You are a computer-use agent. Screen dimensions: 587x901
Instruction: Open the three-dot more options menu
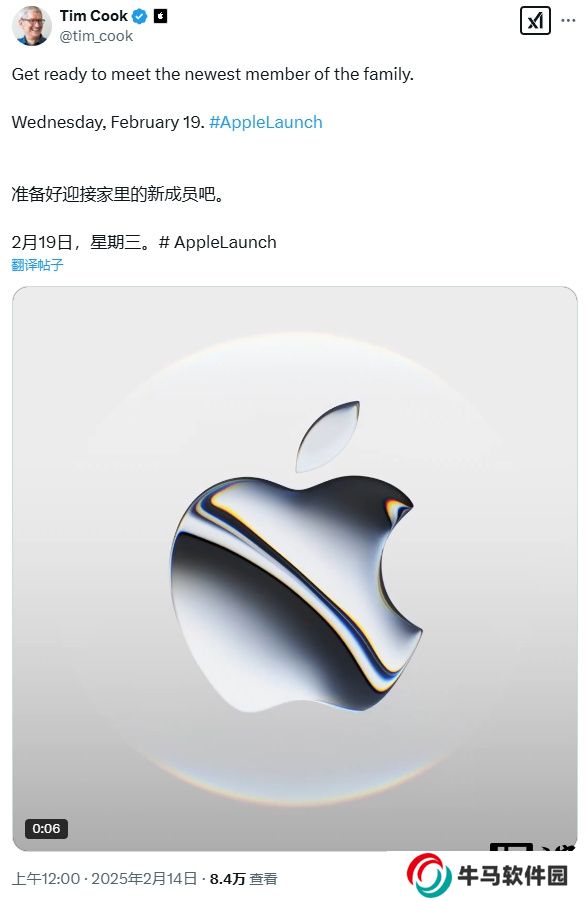tap(568, 21)
